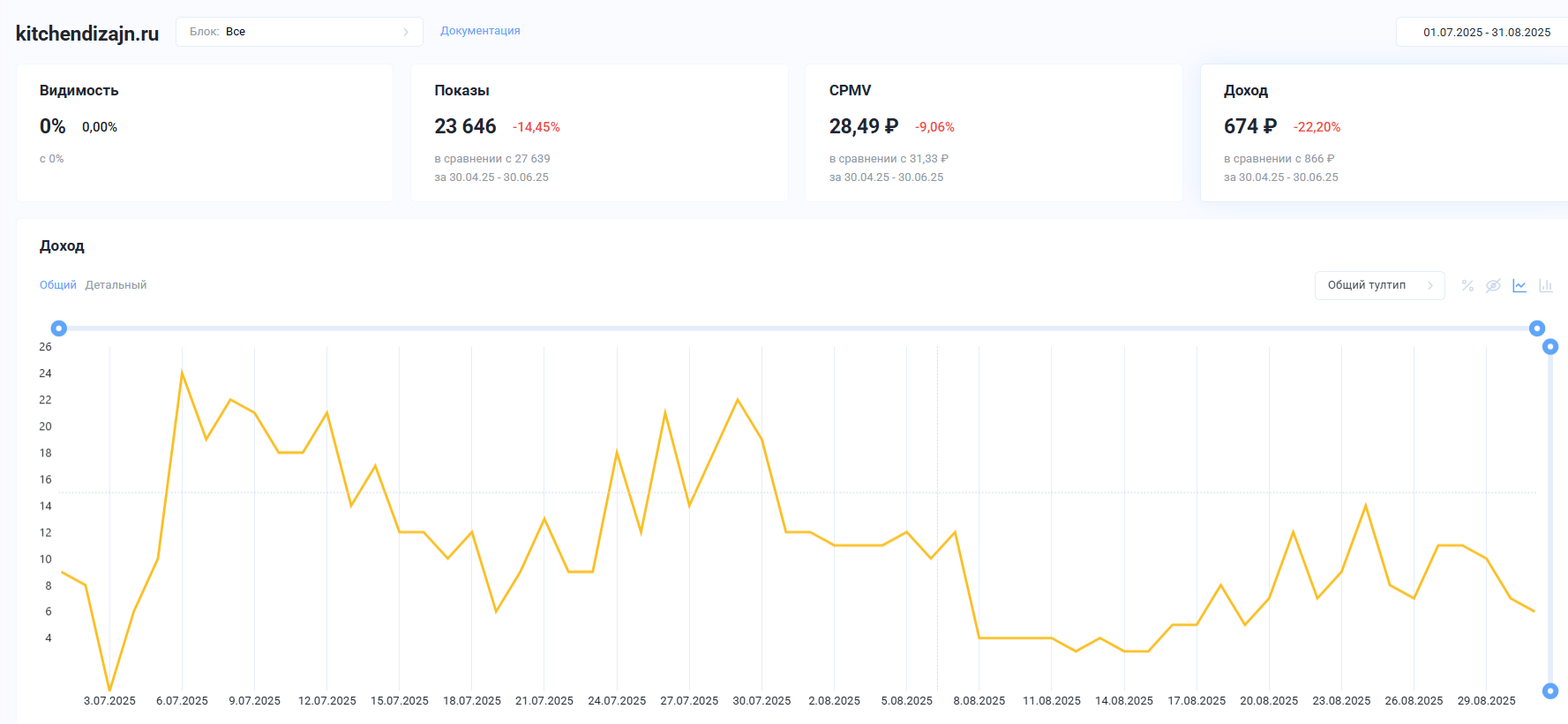Select the Общий chart tab
The height and width of the screenshot is (724, 1568).
pyautogui.click(x=58, y=285)
